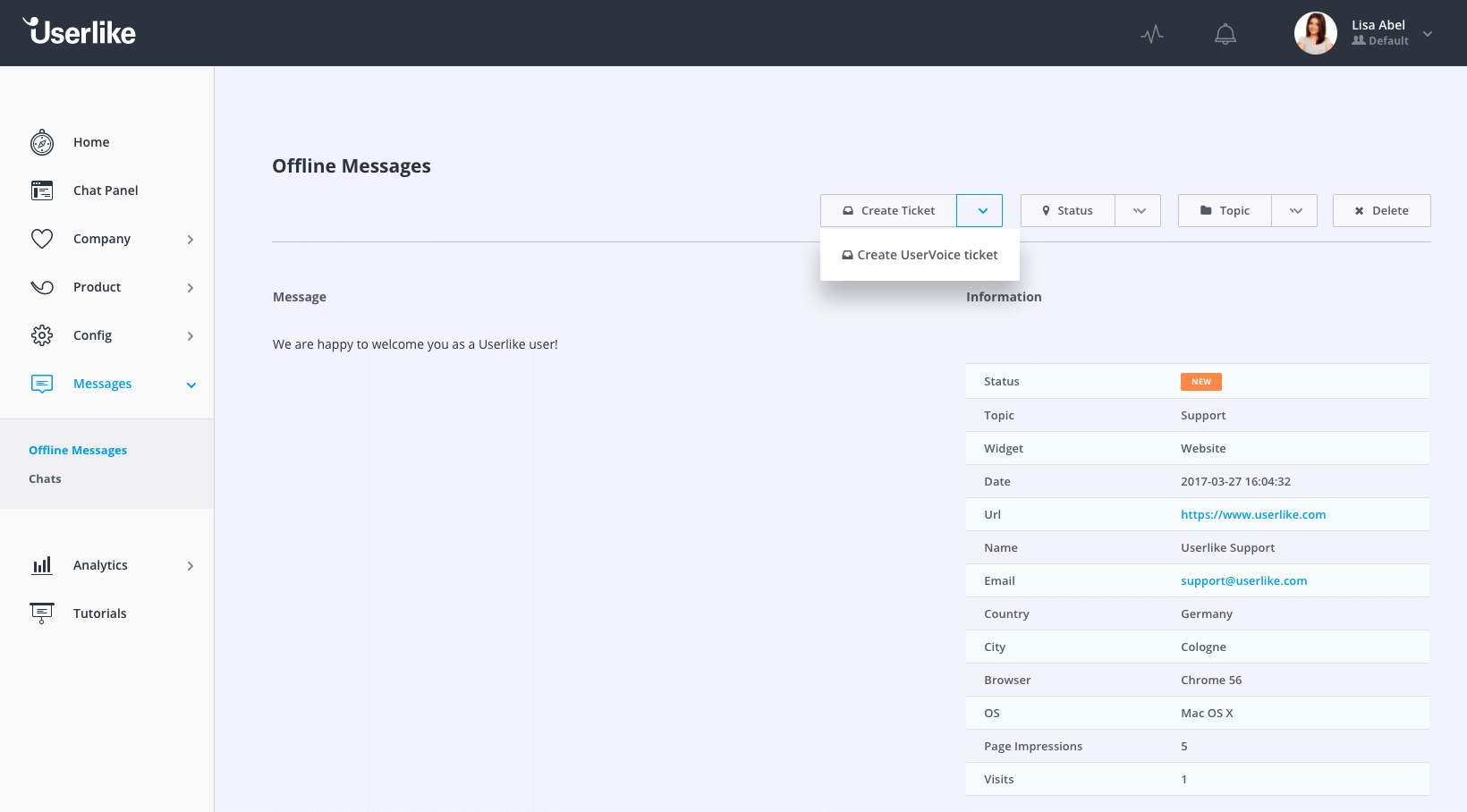The image size is (1467, 812).
Task: Click the Widget value 'Website'
Action: (x=1203, y=448)
